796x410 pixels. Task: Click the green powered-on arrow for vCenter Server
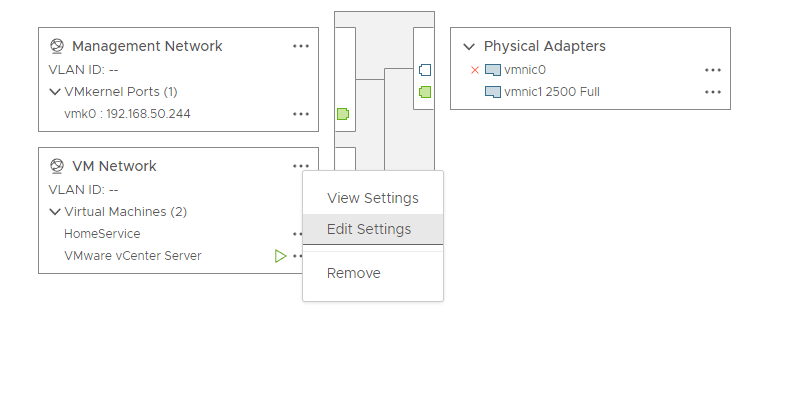click(x=281, y=256)
